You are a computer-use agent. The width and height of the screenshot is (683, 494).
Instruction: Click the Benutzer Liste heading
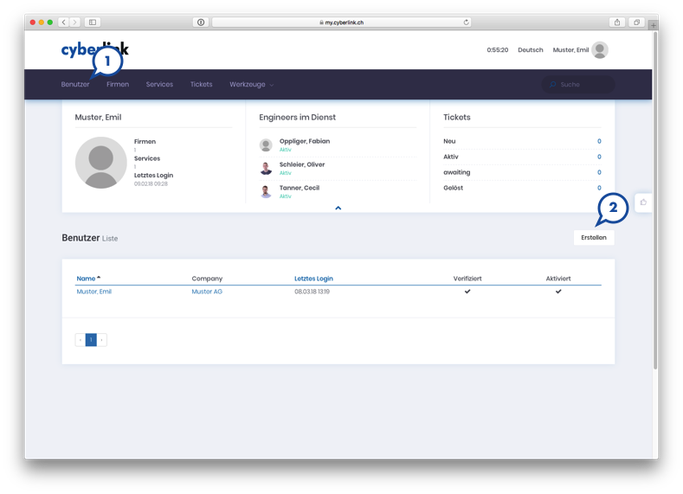90,238
